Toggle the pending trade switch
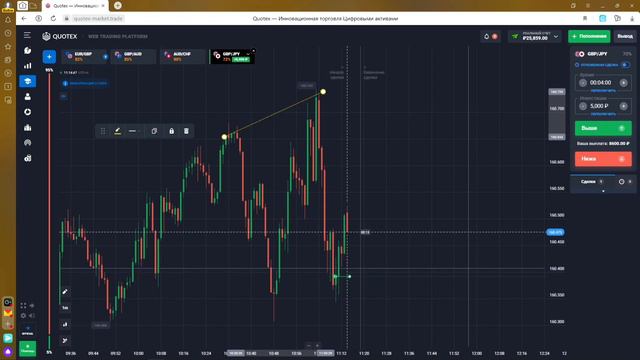 [625, 65]
